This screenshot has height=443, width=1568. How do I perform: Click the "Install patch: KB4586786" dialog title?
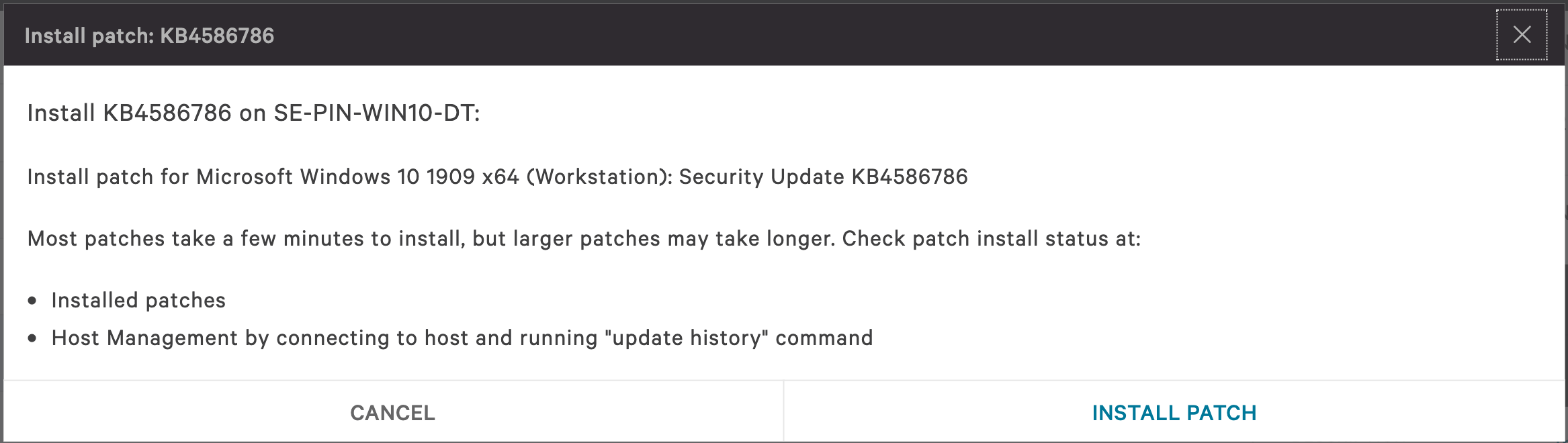[149, 36]
